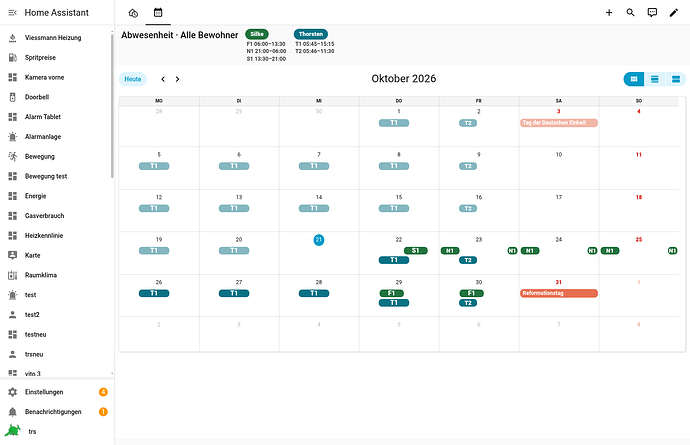This screenshot has width=690, height=445.
Task: Go to previous month arrow
Action: coord(163,79)
